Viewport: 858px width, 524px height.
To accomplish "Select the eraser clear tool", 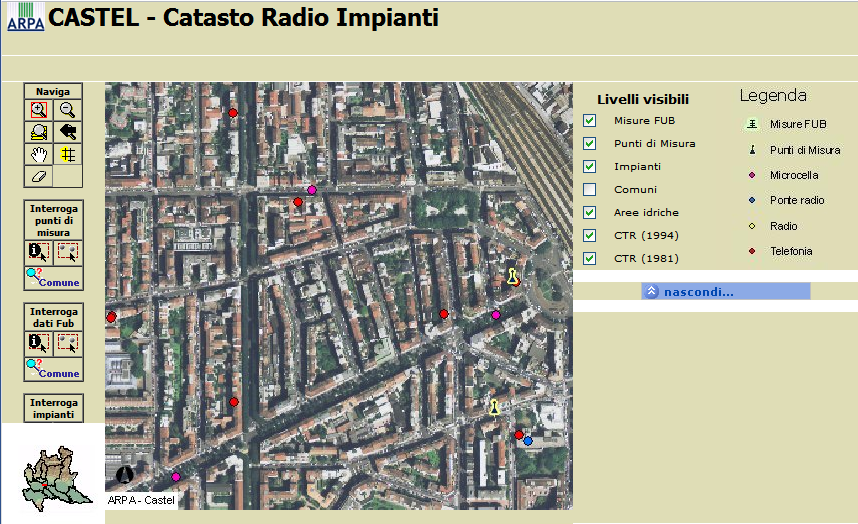I will [x=39, y=176].
